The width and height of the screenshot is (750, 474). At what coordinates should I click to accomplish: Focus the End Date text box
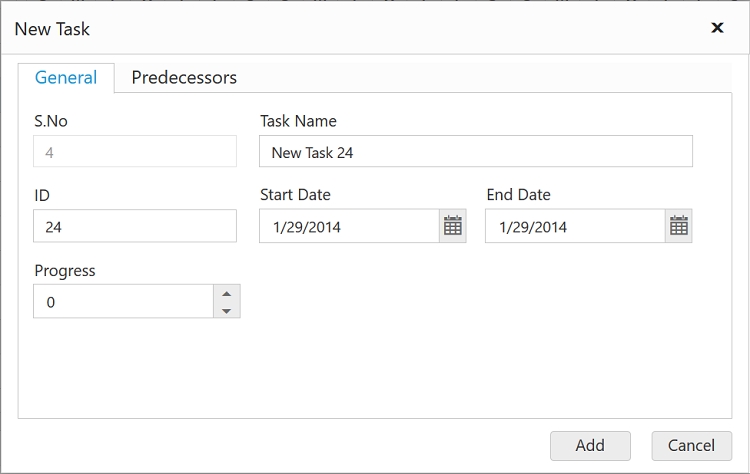click(x=575, y=226)
